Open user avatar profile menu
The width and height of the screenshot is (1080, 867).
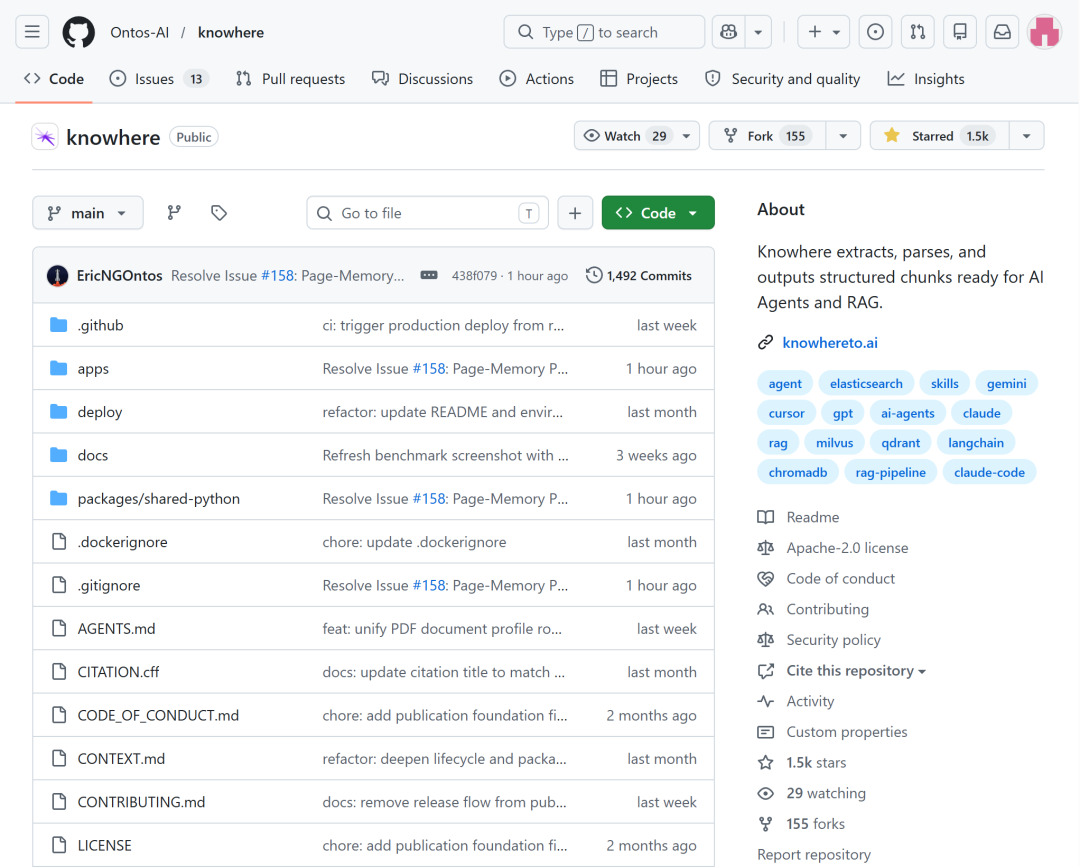coord(1044,32)
